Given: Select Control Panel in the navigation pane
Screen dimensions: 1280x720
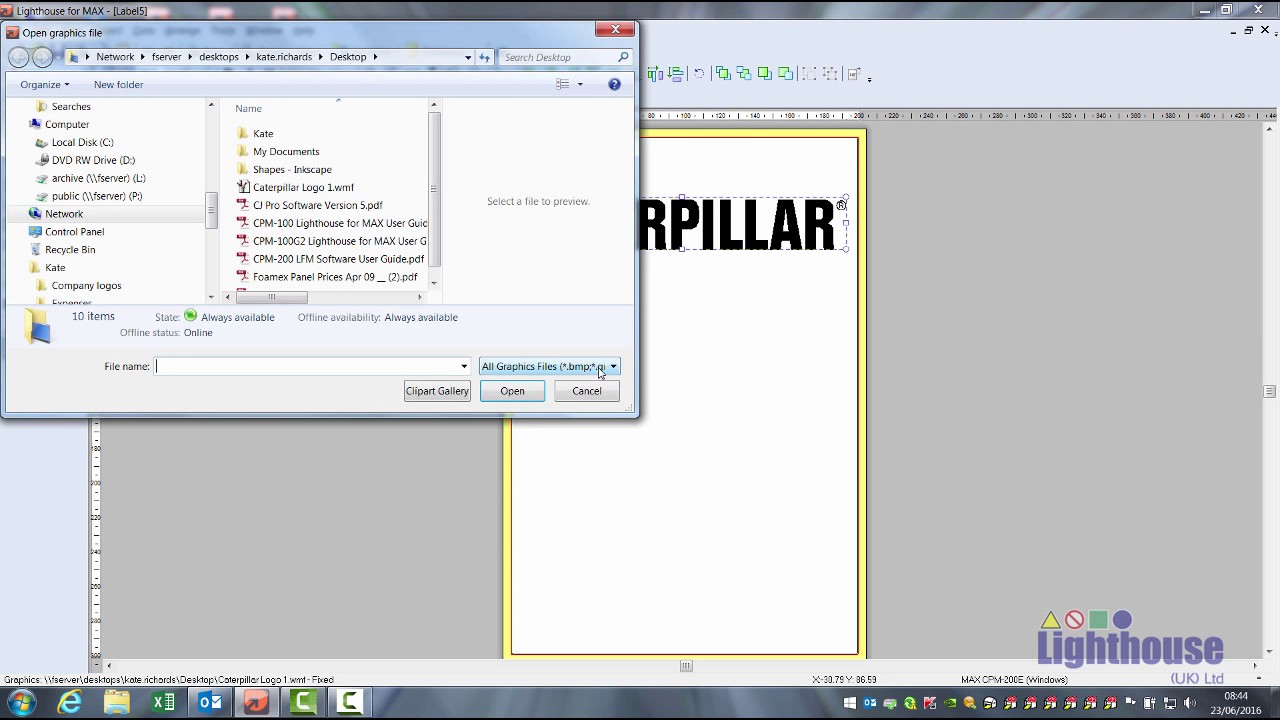Looking at the screenshot, I should click(74, 232).
